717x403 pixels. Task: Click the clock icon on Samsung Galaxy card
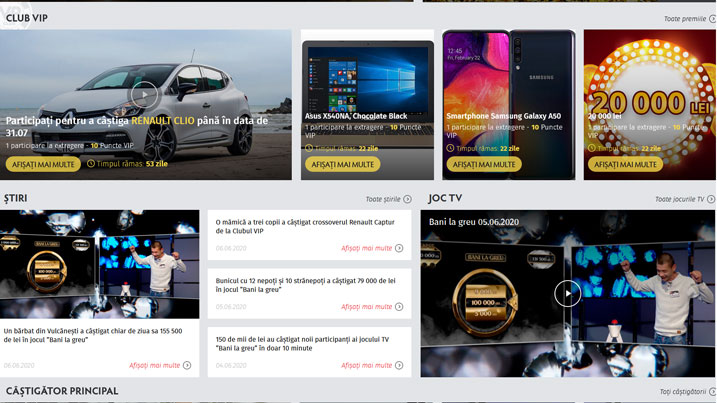coord(450,148)
